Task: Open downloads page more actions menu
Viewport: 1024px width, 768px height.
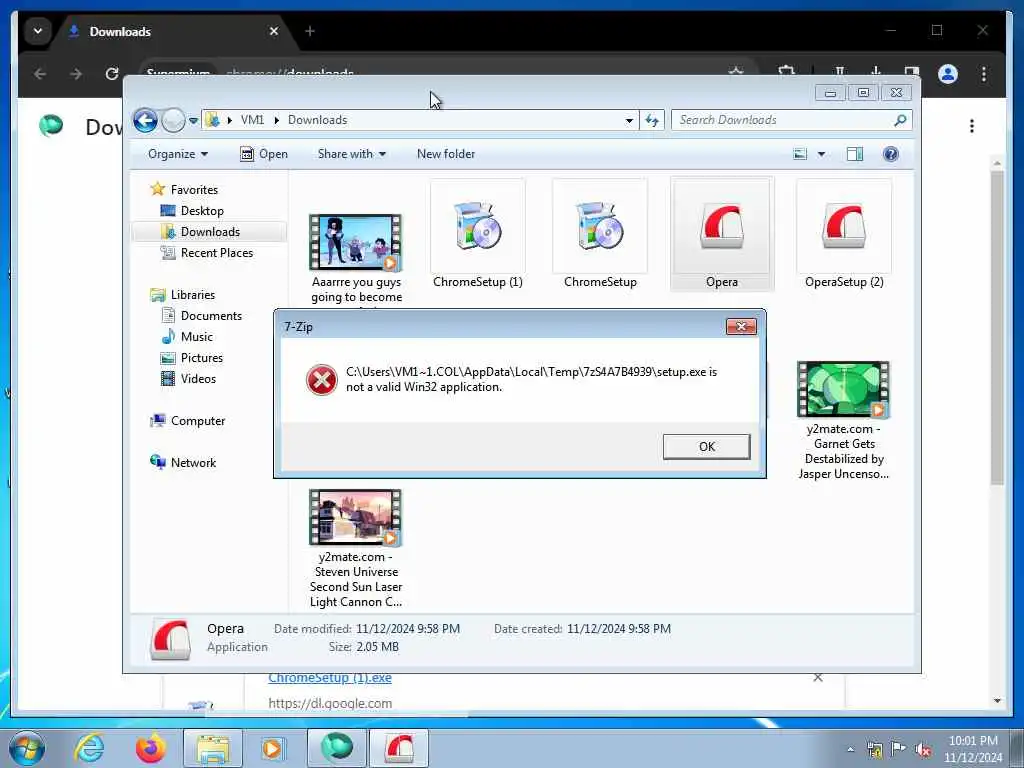Action: click(x=972, y=126)
